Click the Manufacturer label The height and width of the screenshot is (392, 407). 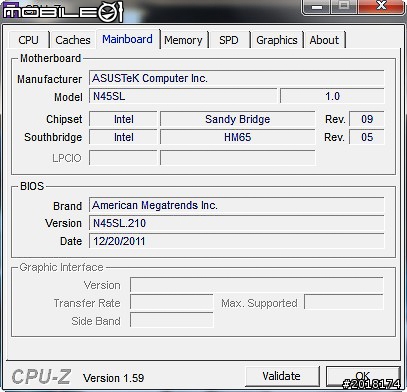49,79
